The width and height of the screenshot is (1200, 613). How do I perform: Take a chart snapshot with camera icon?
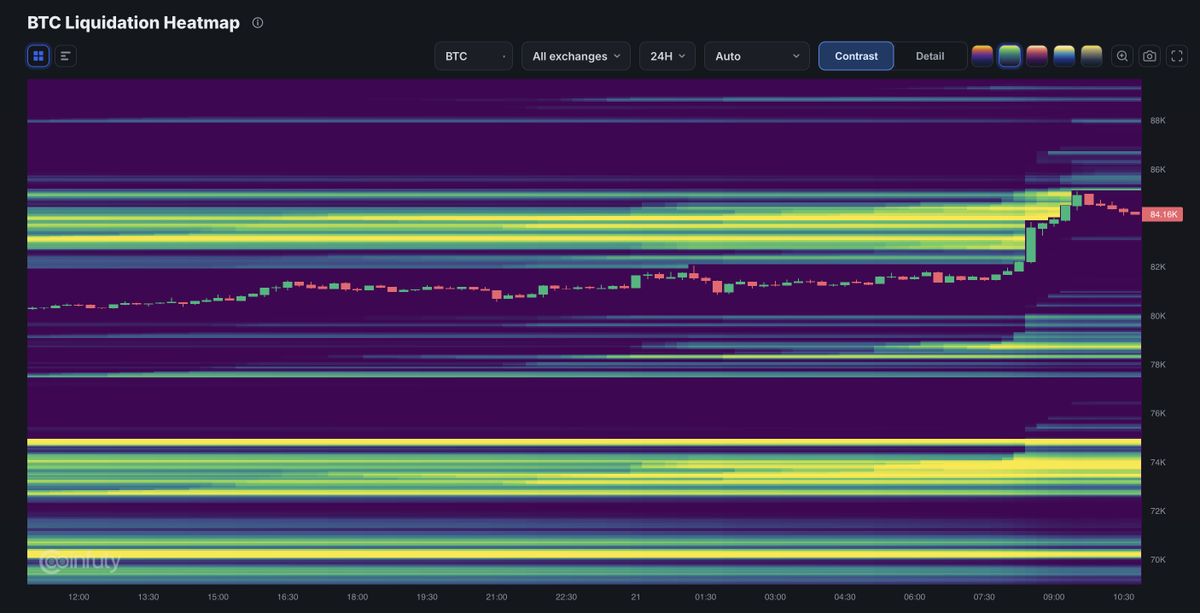point(1150,56)
